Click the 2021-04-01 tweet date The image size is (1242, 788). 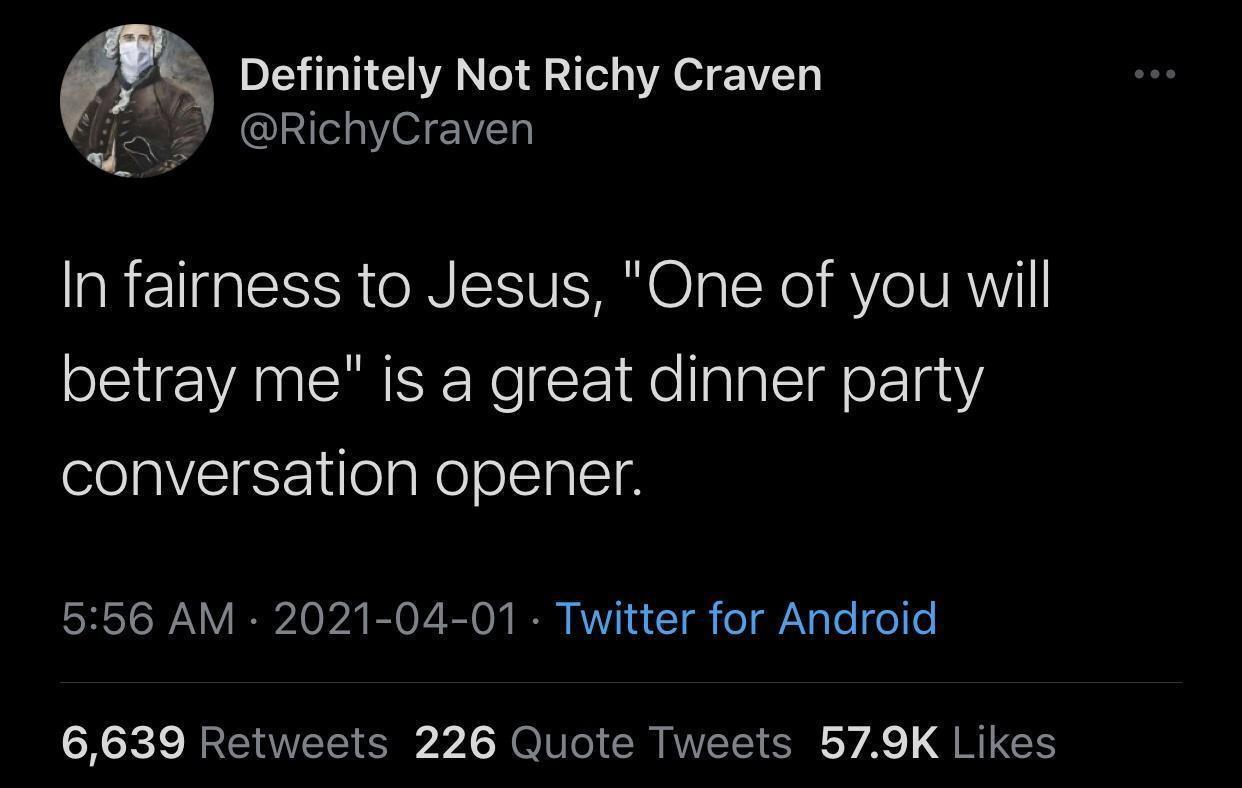(395, 617)
